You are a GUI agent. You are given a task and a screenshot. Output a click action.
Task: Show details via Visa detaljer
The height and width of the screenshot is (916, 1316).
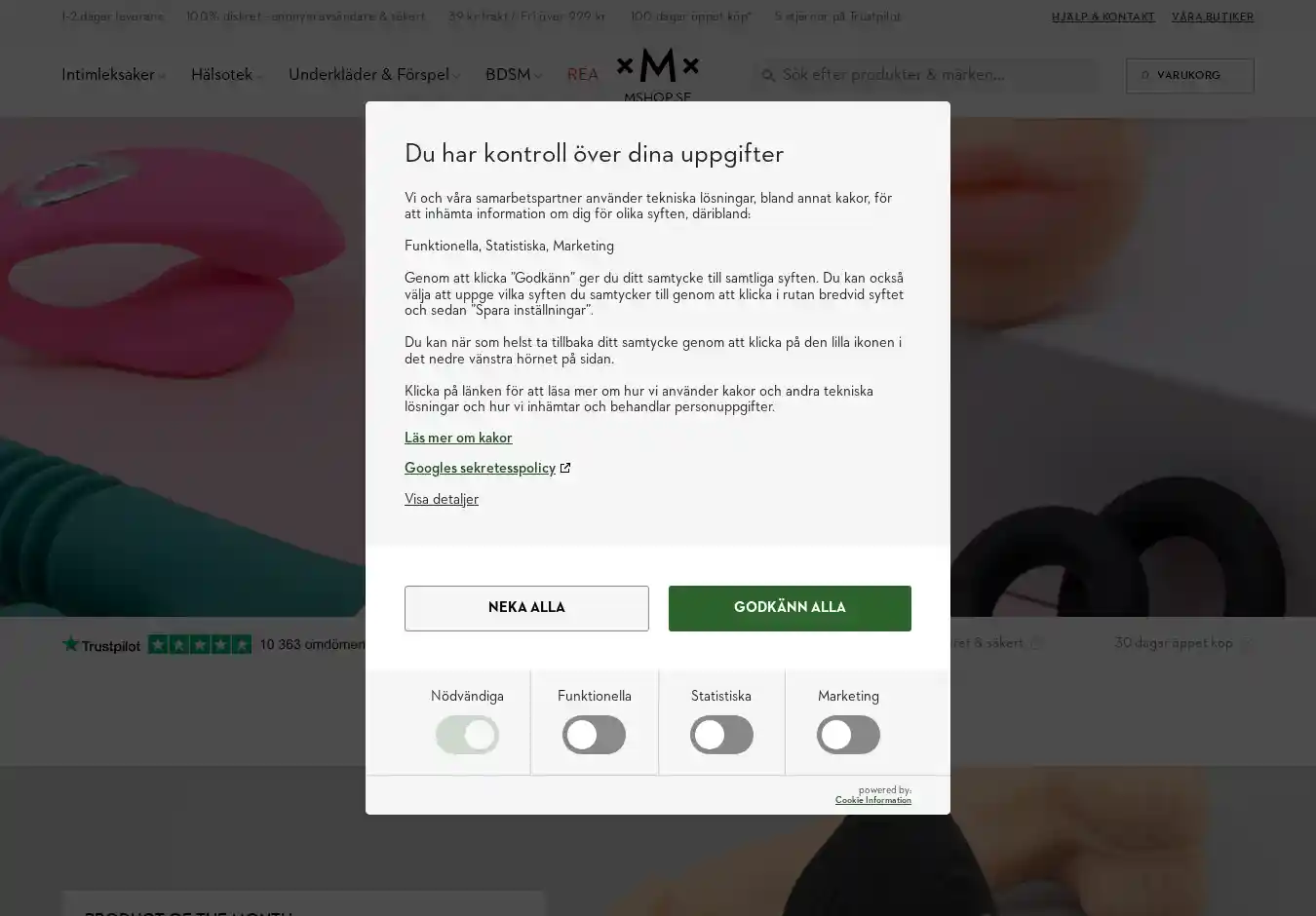coord(442,499)
